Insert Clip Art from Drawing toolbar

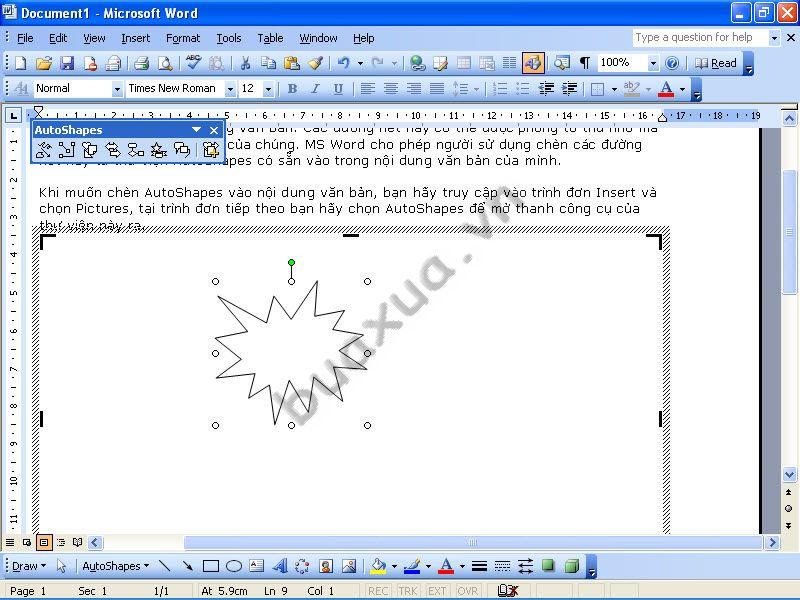click(326, 566)
